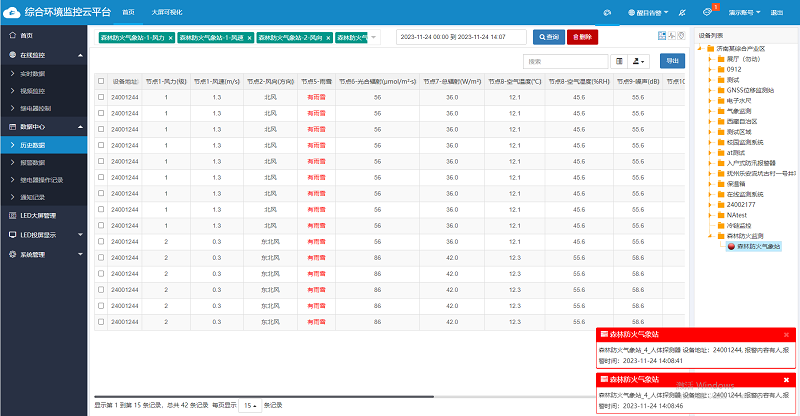
Task: Click the clock view icon beside chart icon
Action: (x=681, y=35)
